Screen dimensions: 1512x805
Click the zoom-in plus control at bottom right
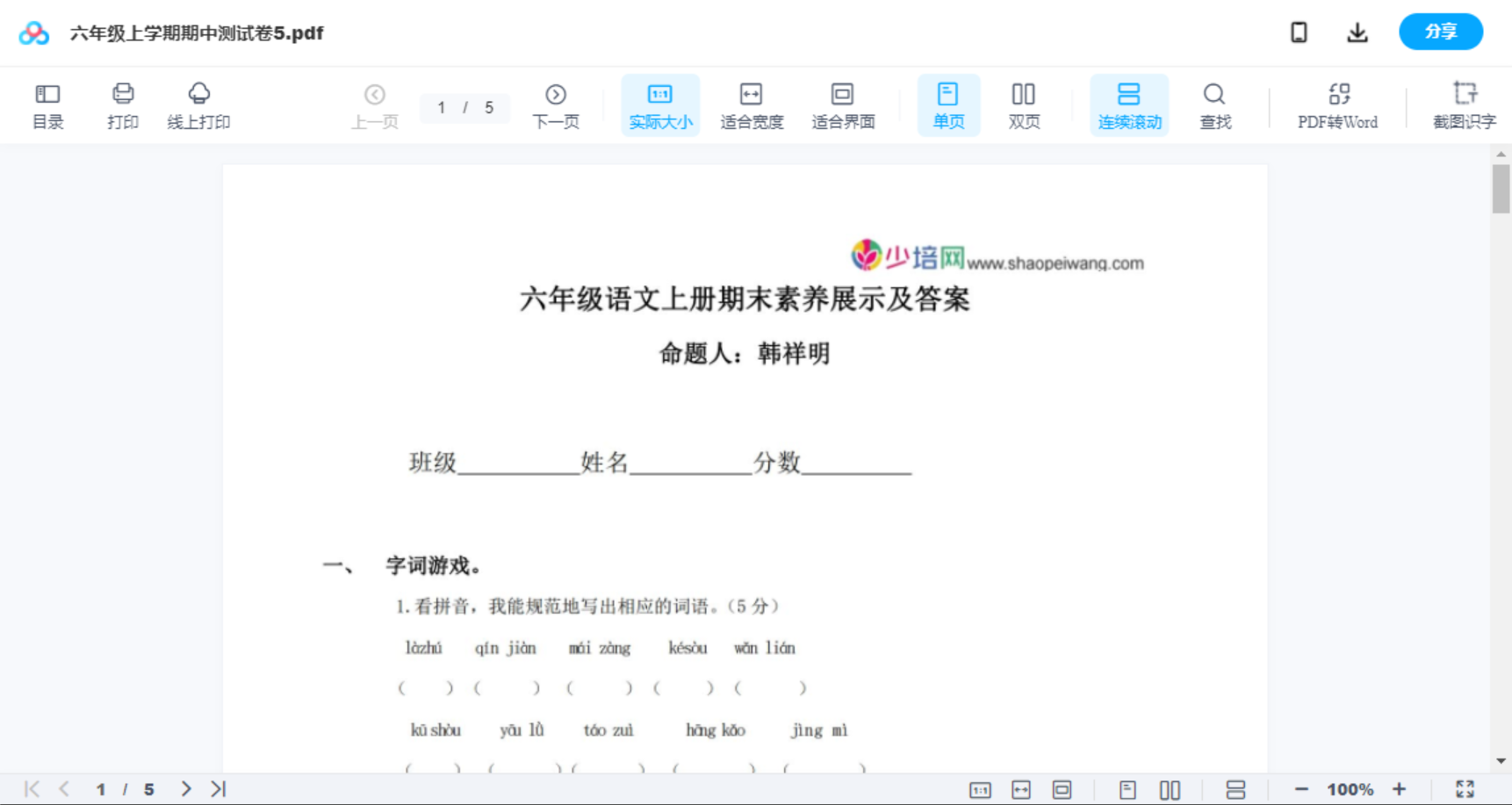(x=1400, y=788)
